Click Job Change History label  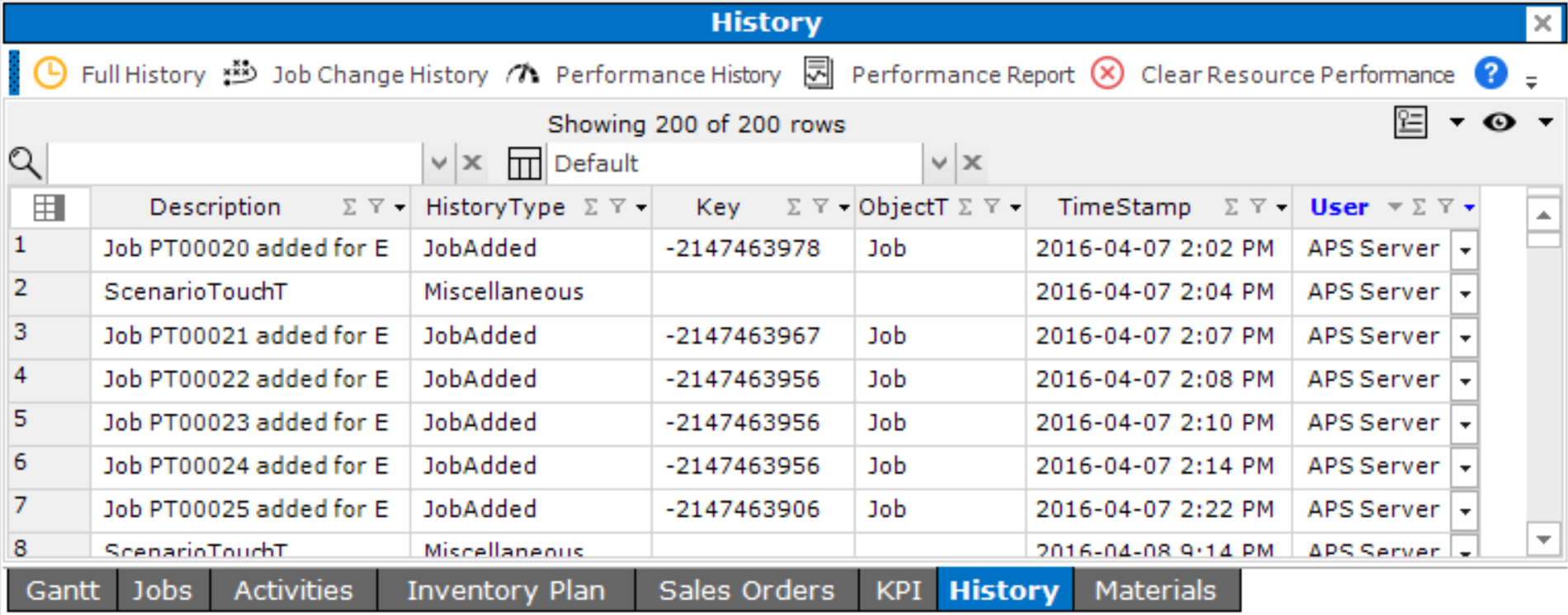380,75
